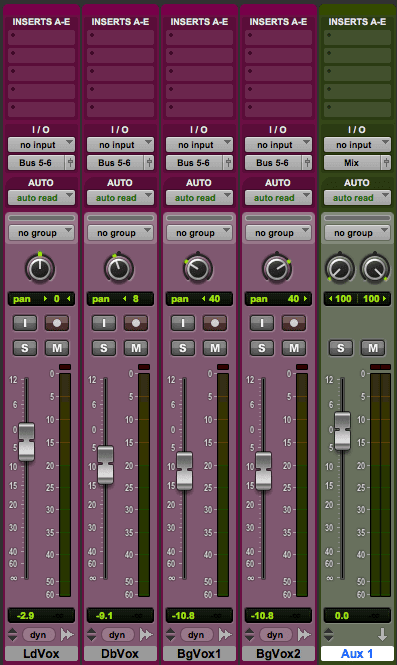Click Aux 1 clip indicator above meter
Image resolution: width=397 pixels, height=665 pixels.
380,367
